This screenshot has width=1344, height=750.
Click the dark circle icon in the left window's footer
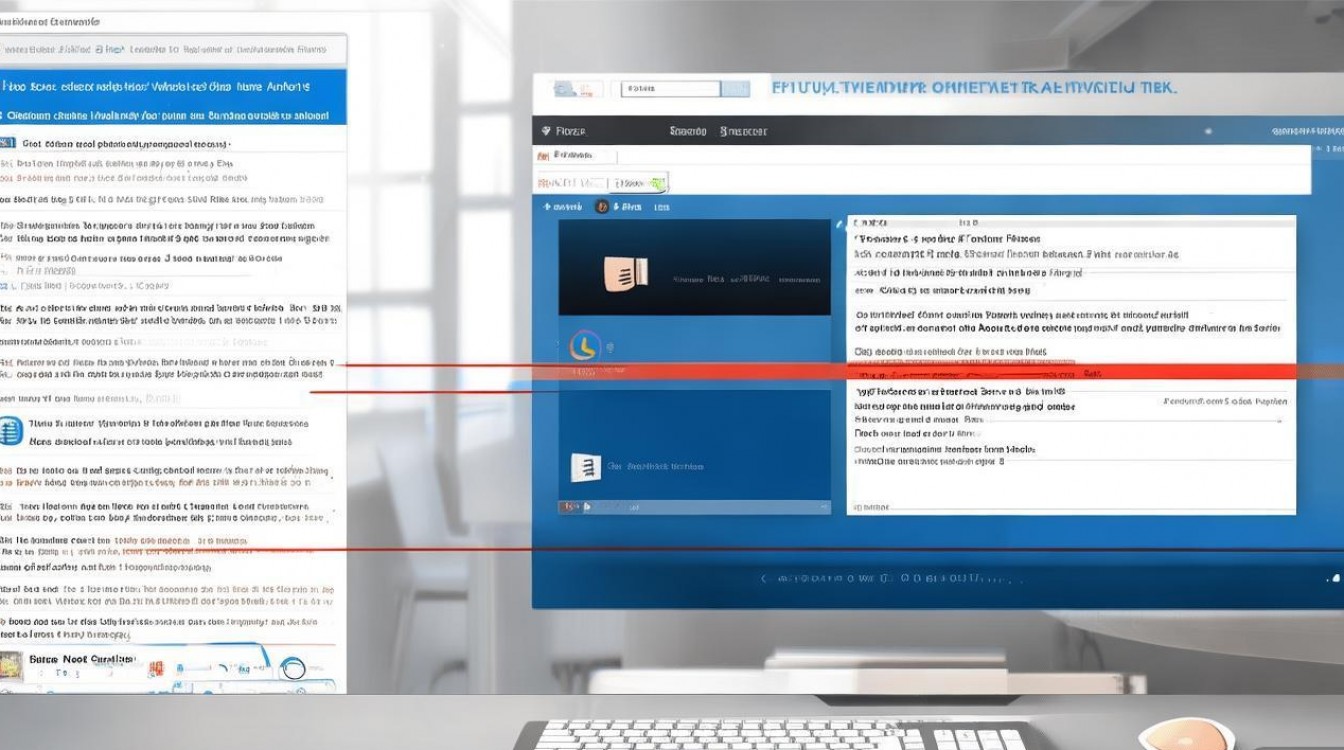pos(293,668)
